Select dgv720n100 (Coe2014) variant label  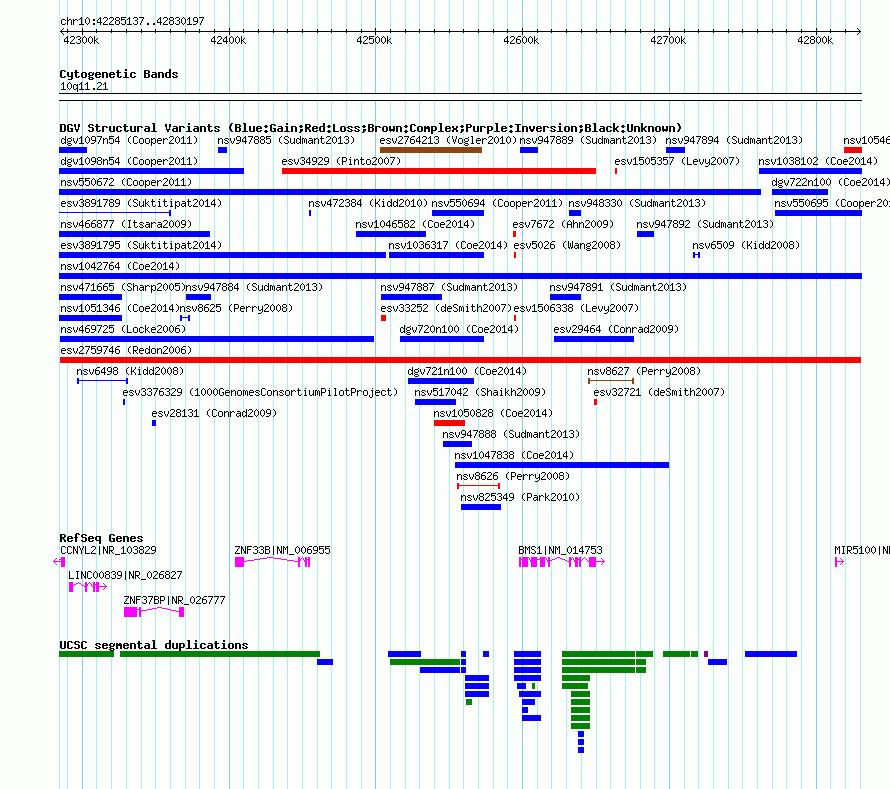(x=459, y=329)
